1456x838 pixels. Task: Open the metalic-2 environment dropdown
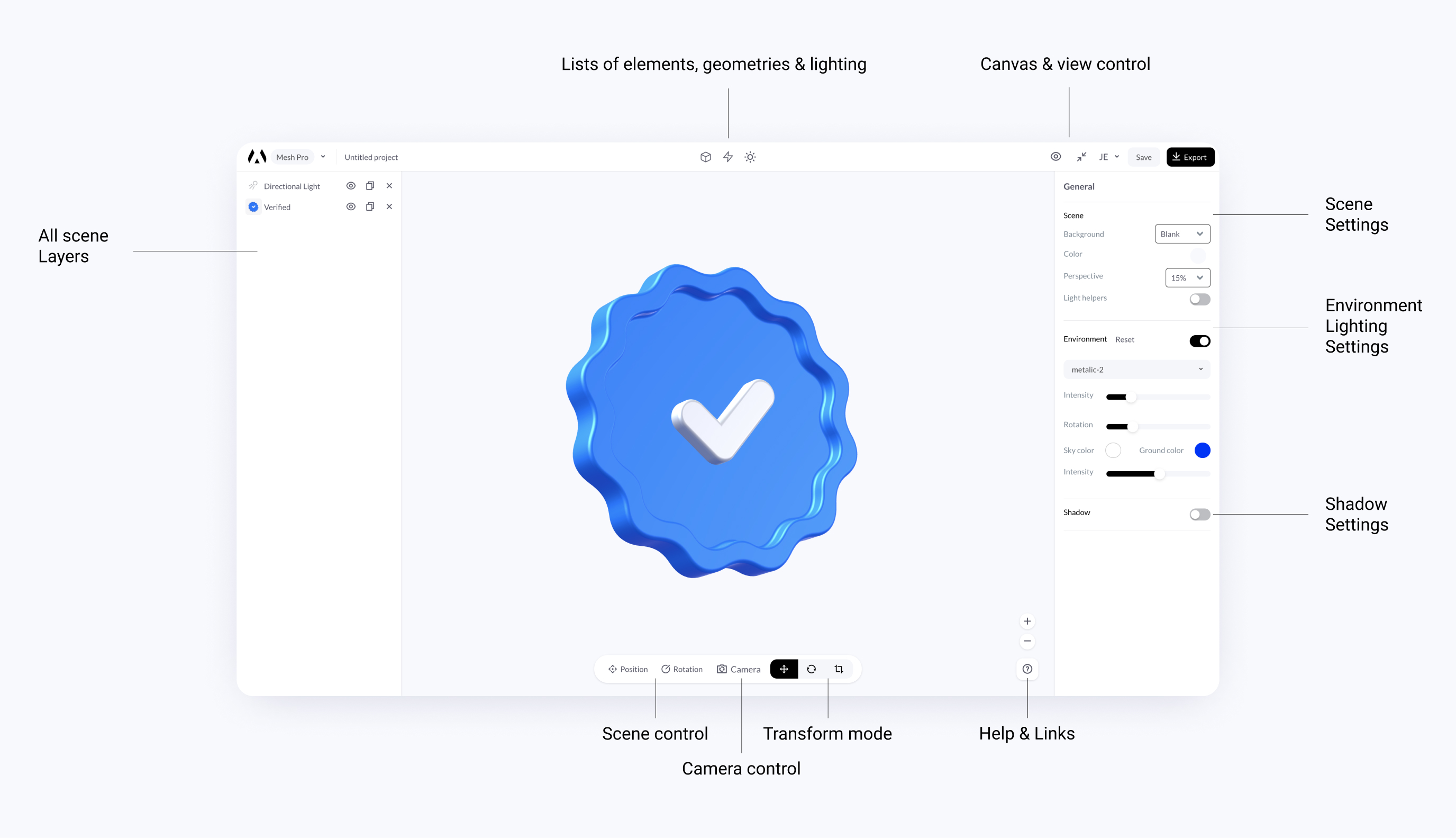(x=1134, y=369)
